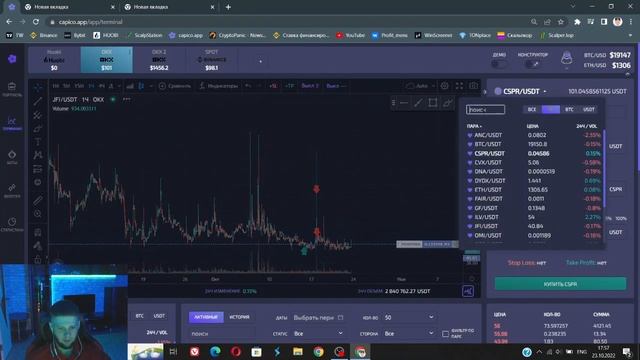
Task: Bookmark this page with star icon
Action: tap(561, 22)
